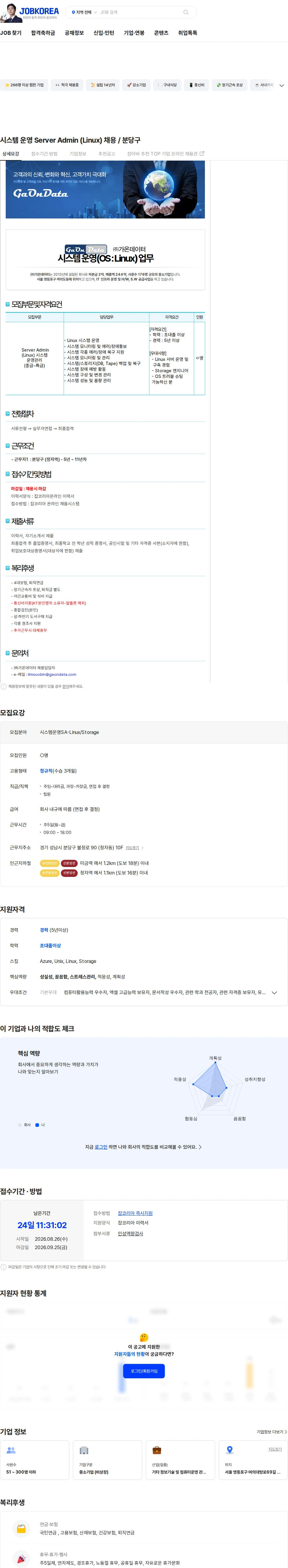Open the 콘텐츠 menu

[161, 33]
